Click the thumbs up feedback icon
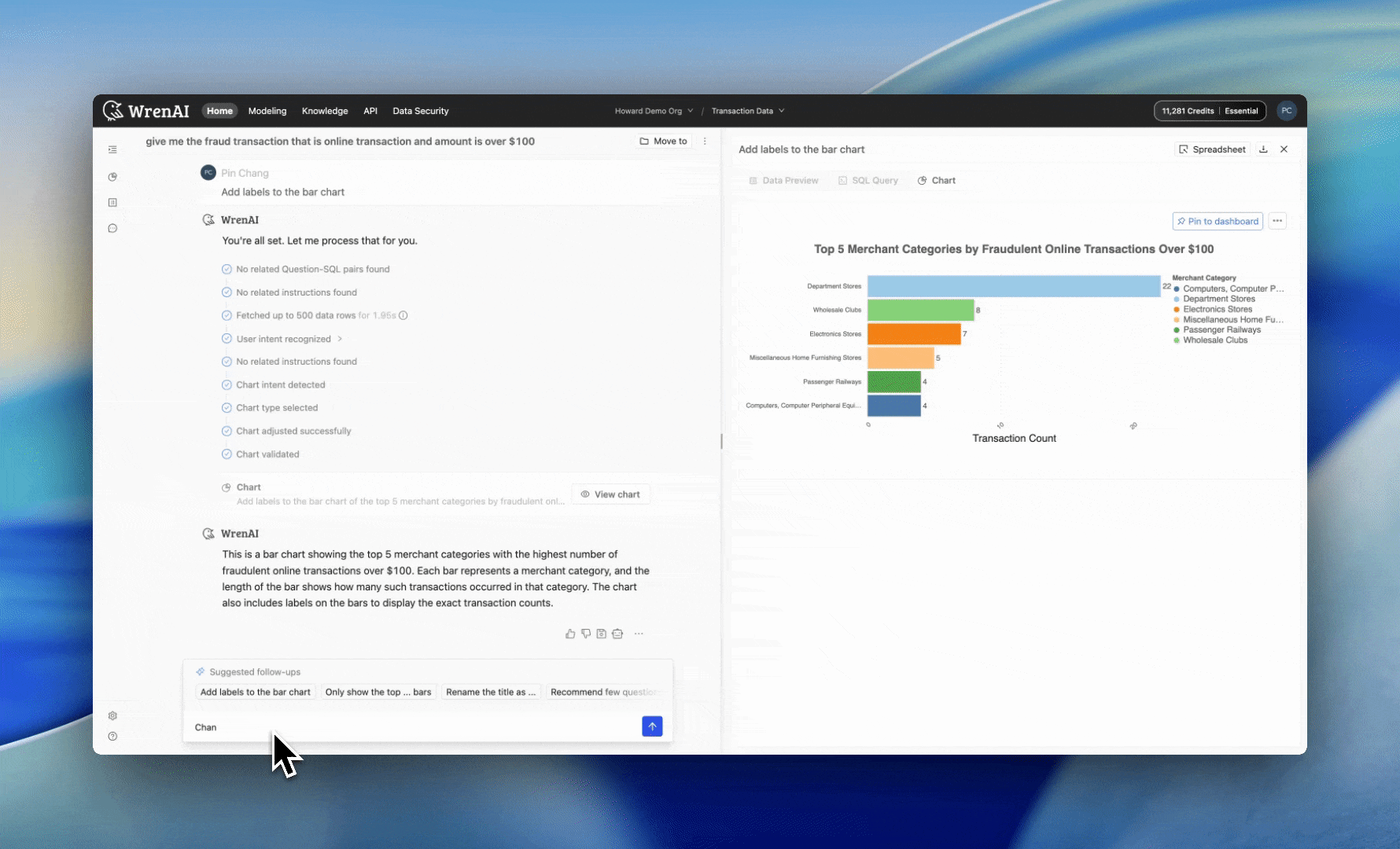This screenshot has height=849, width=1400. [570, 634]
